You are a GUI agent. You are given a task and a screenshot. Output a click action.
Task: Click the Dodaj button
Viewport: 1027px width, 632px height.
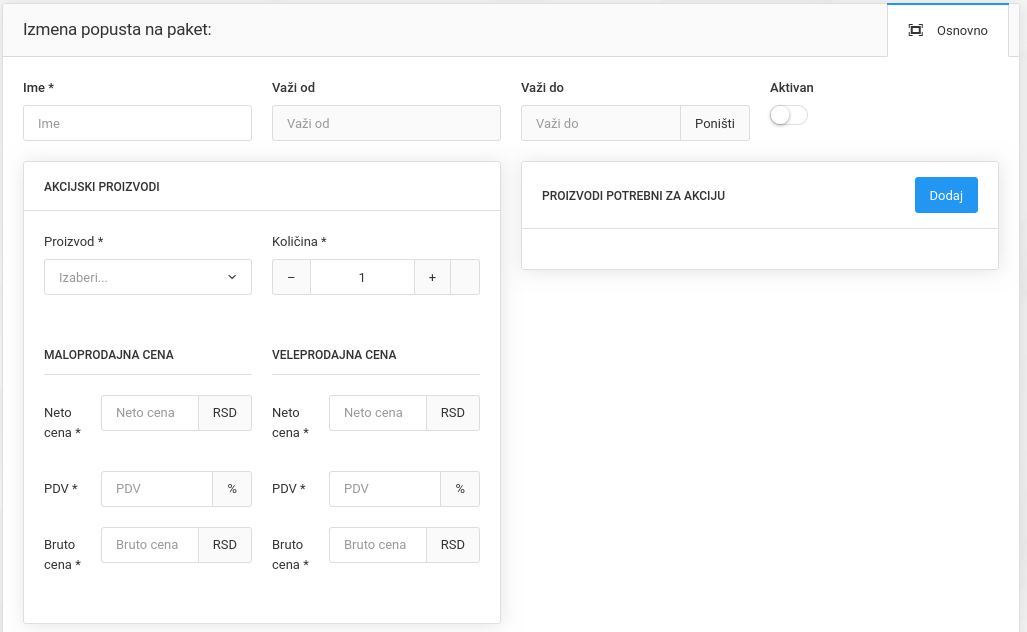945,195
